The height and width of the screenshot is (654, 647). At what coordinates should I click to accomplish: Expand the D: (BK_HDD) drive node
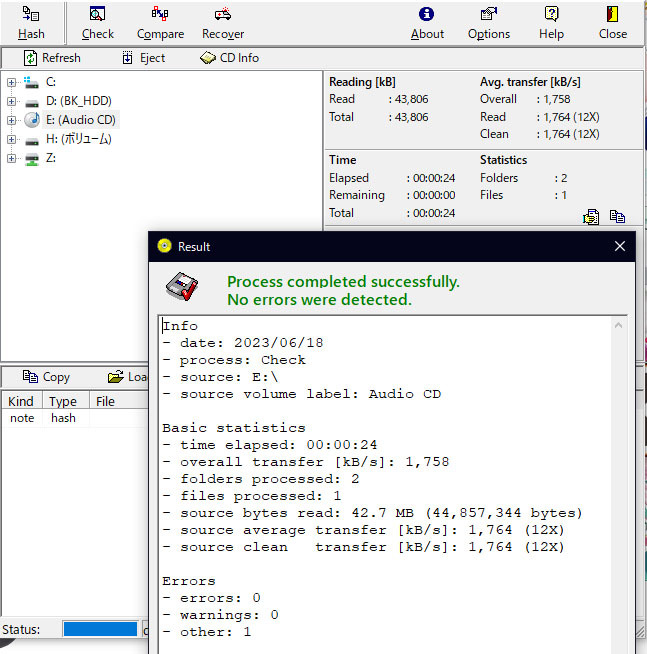click(12, 101)
